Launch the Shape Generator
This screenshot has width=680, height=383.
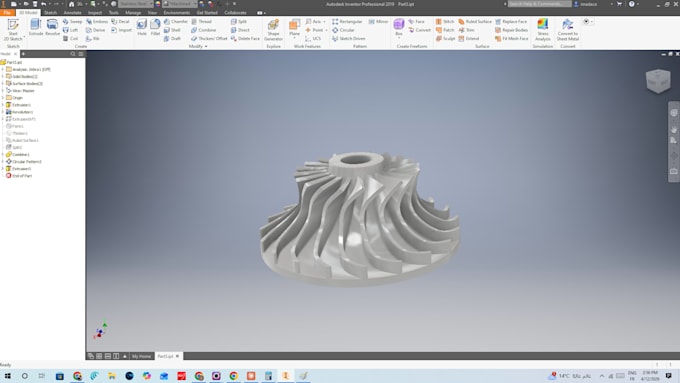click(273, 29)
